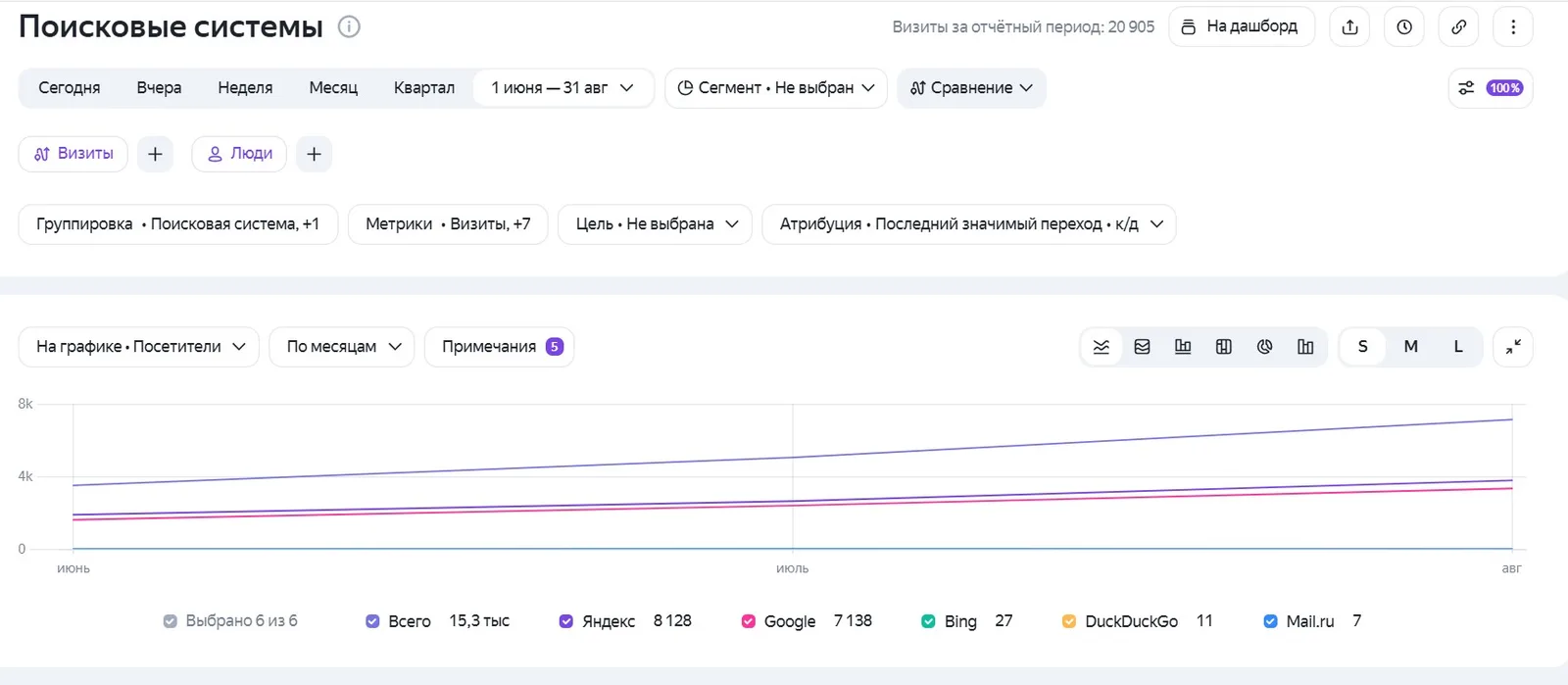1568x685 pixels.
Task: Uncheck the Bing legend checkbox
Action: [x=928, y=621]
